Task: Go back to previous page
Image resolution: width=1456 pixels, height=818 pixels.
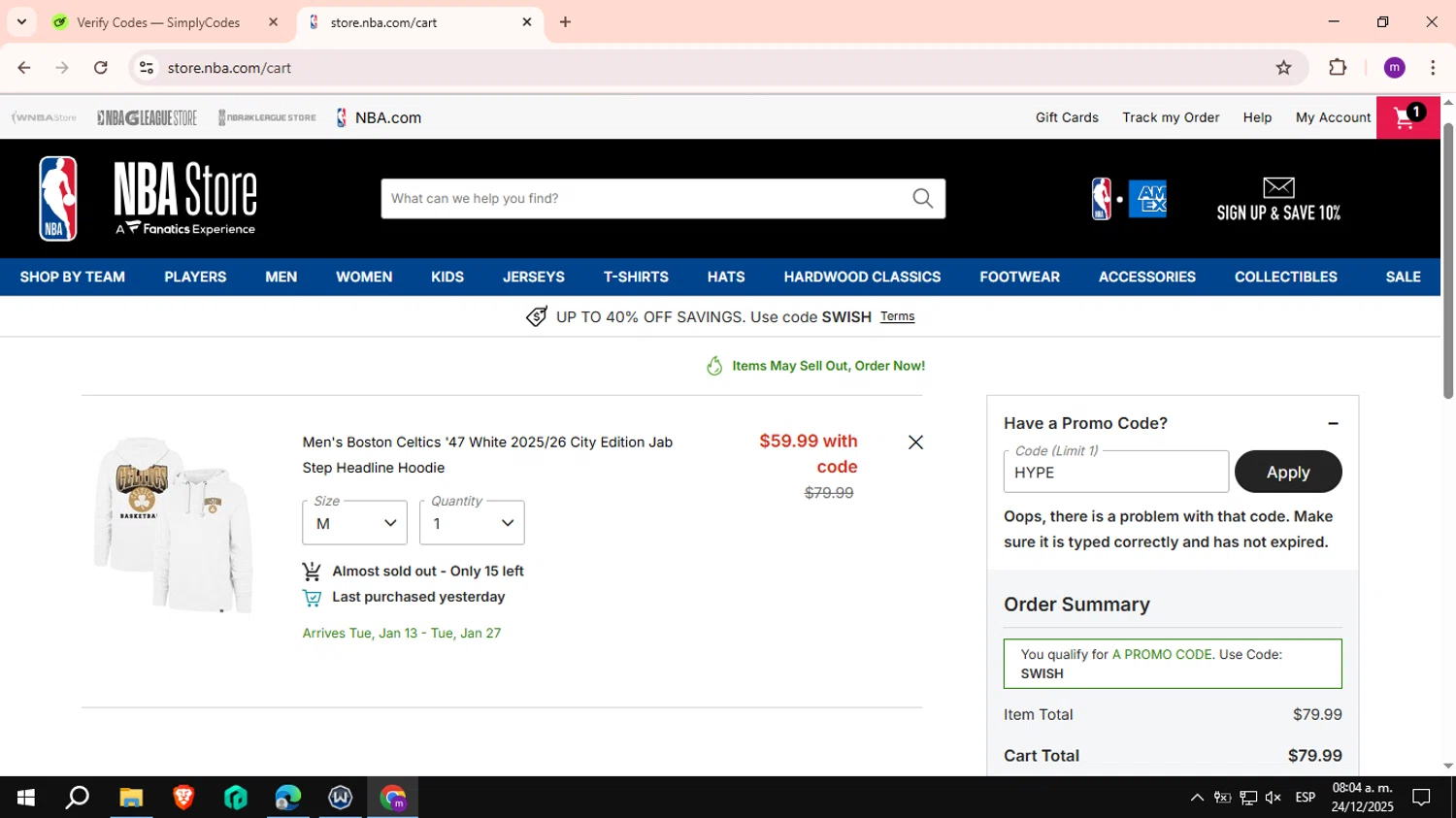Action: [x=24, y=68]
